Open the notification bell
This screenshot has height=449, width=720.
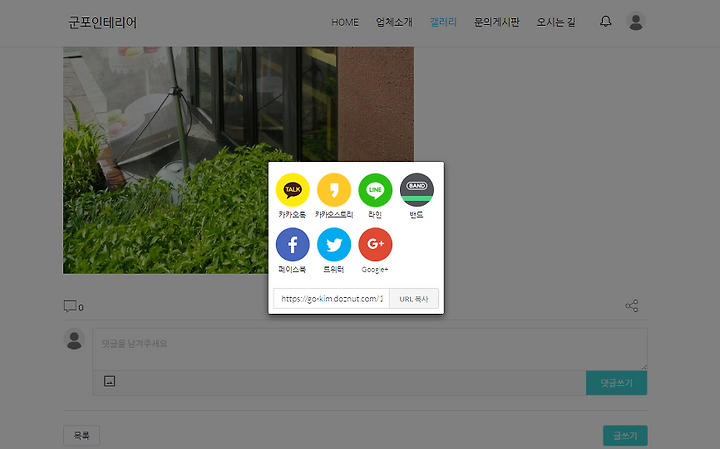(x=606, y=21)
